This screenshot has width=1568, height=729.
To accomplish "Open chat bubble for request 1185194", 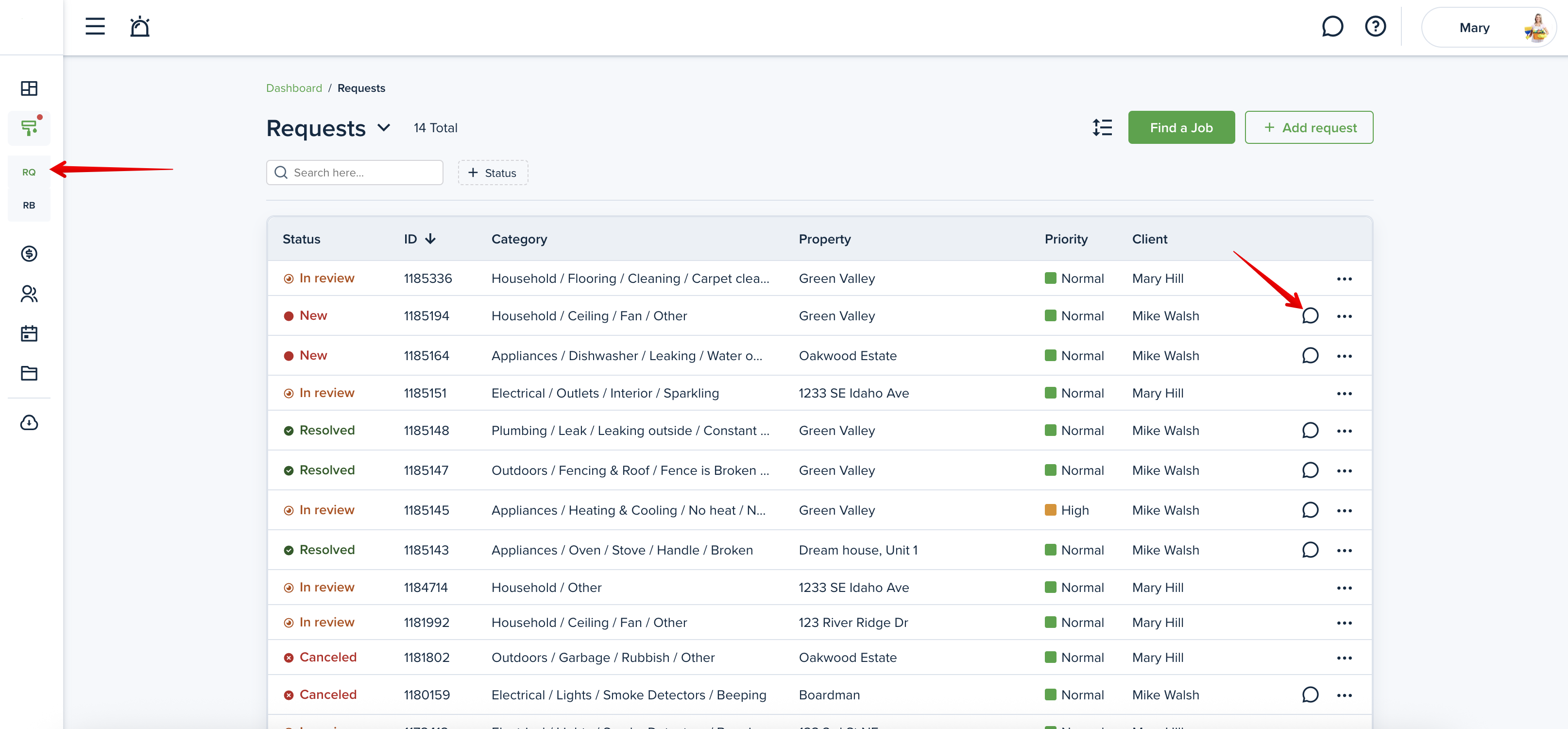I will pos(1310,315).
